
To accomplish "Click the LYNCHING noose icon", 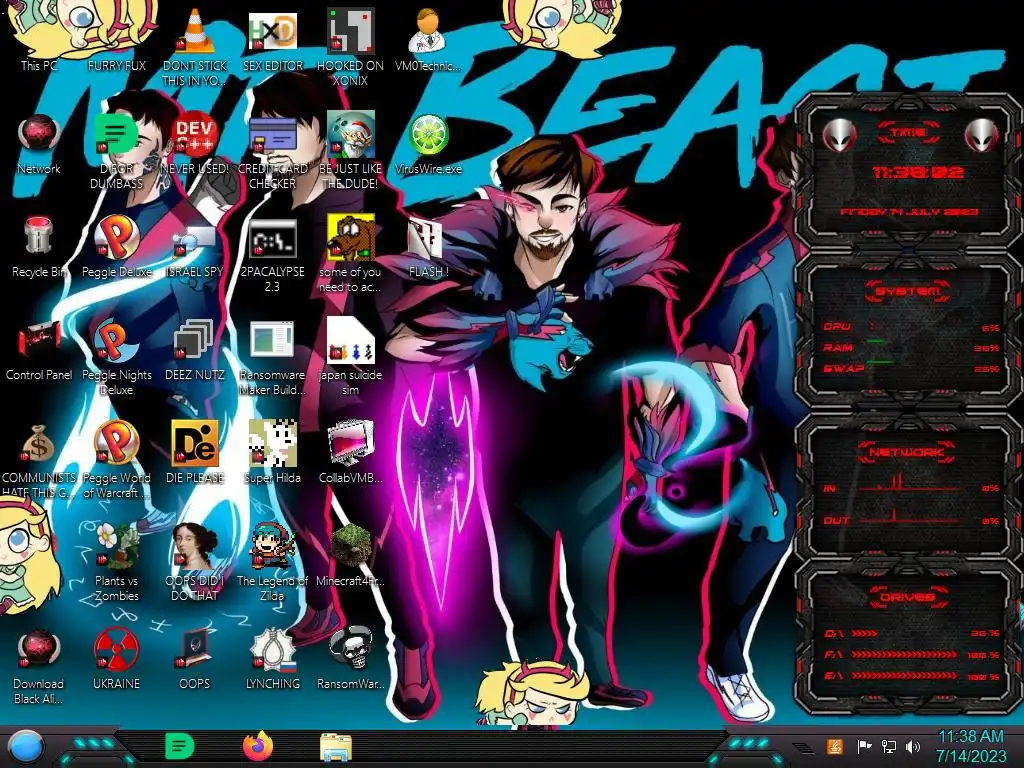I will point(272,658).
